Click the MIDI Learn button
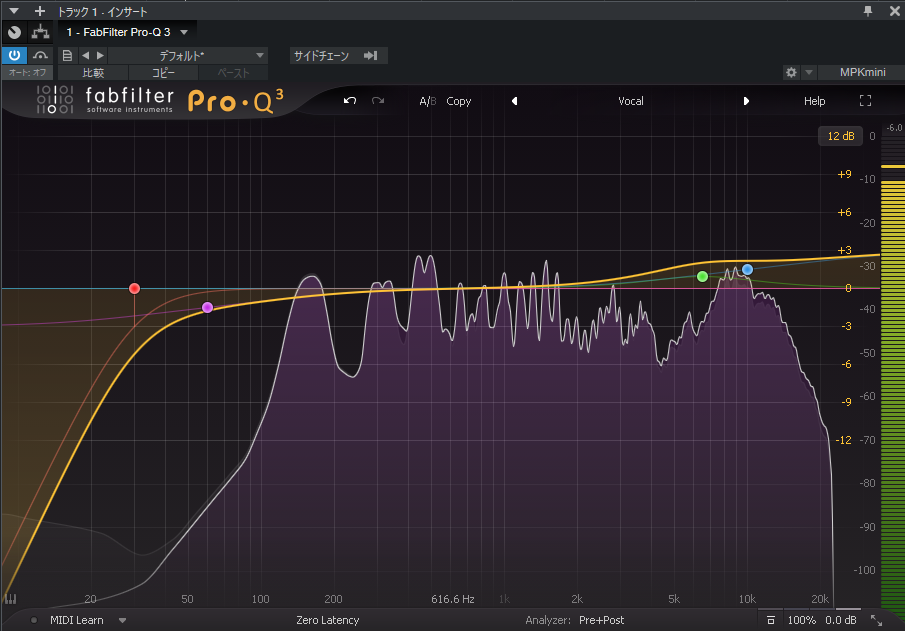 coord(76,620)
